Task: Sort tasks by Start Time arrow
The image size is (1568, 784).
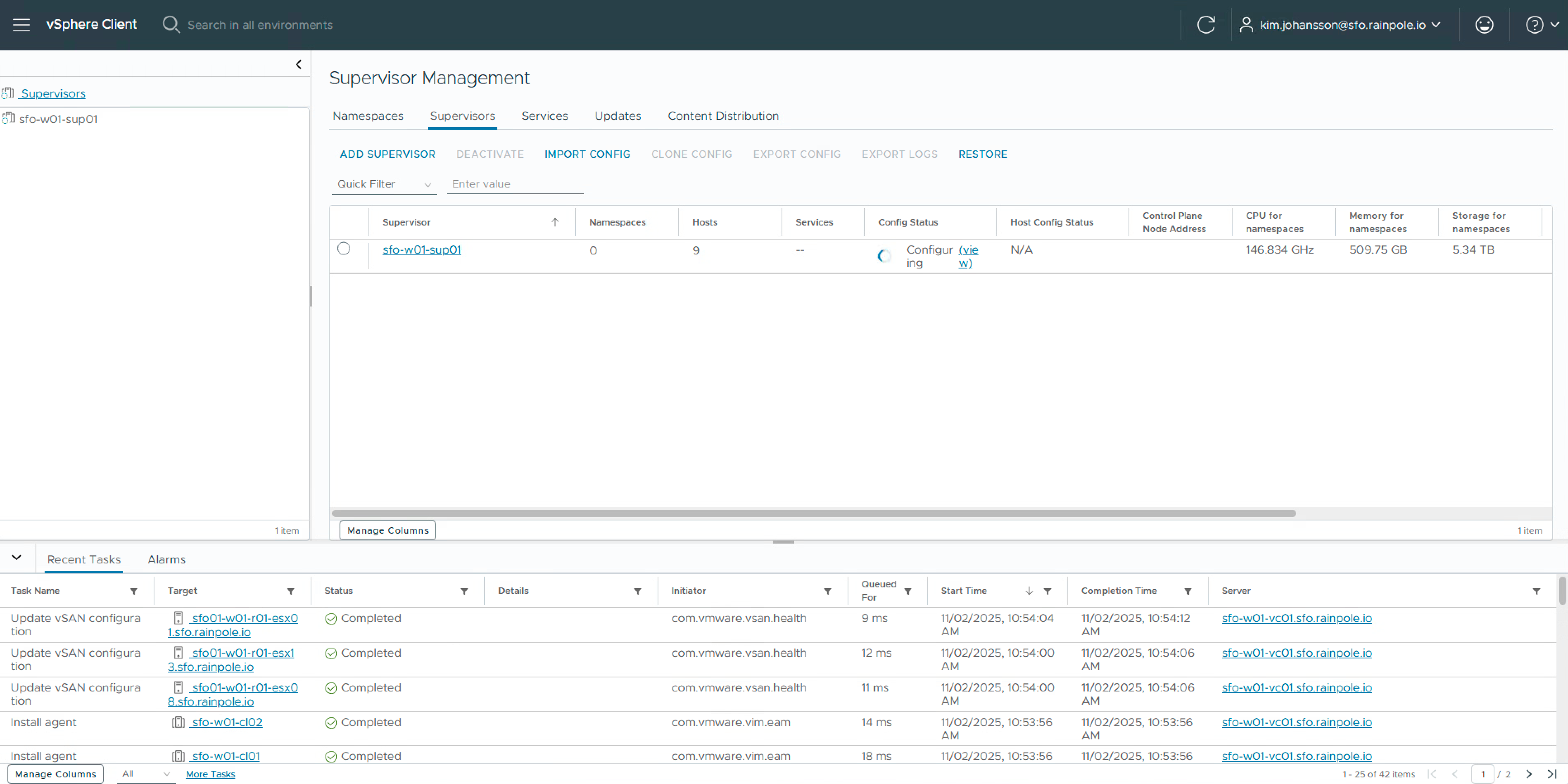Action: point(1029,590)
